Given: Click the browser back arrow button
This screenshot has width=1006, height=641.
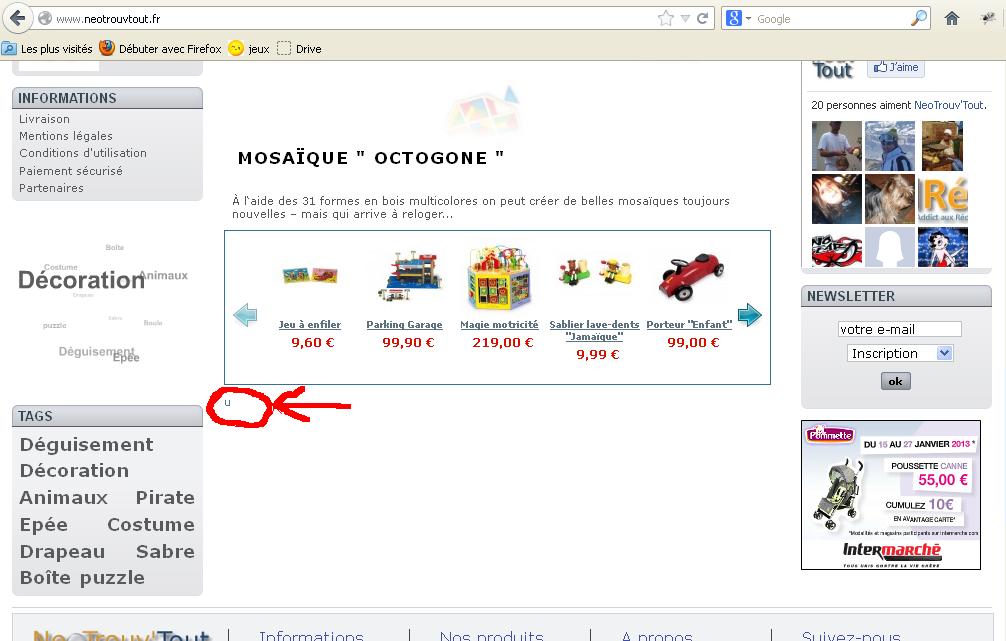Looking at the screenshot, I should pos(17,18).
